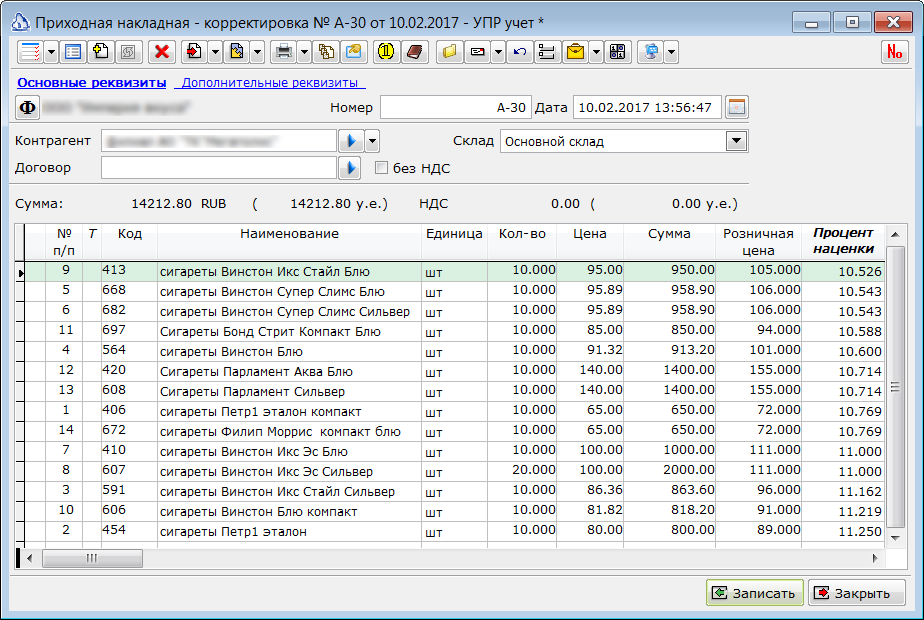
Task: Click the yellow briefcase icon
Action: pyautogui.click(x=575, y=52)
